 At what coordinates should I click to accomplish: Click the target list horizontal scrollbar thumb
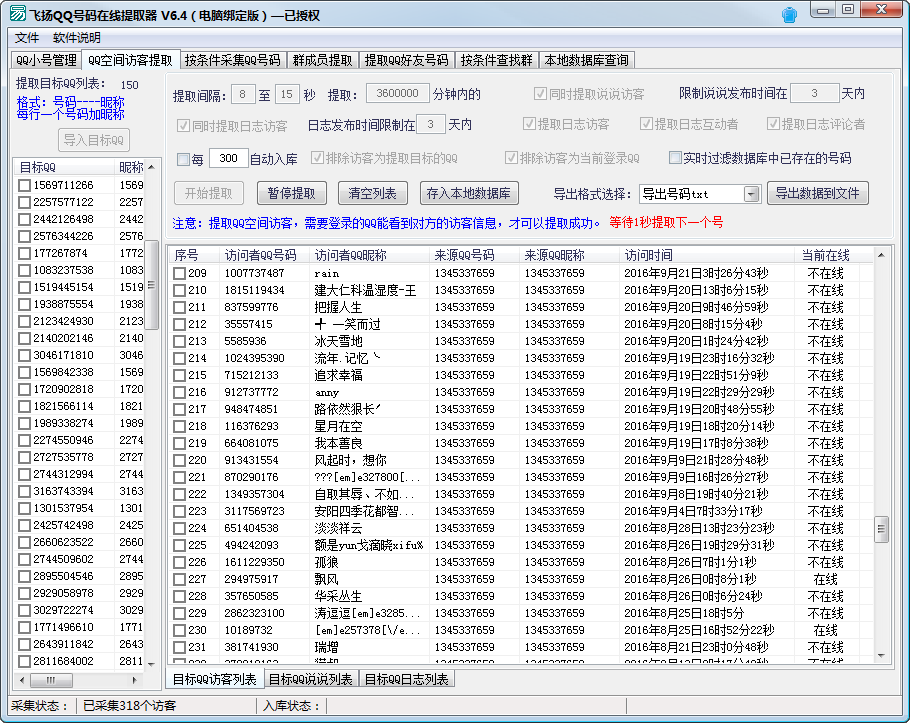(x=51, y=680)
